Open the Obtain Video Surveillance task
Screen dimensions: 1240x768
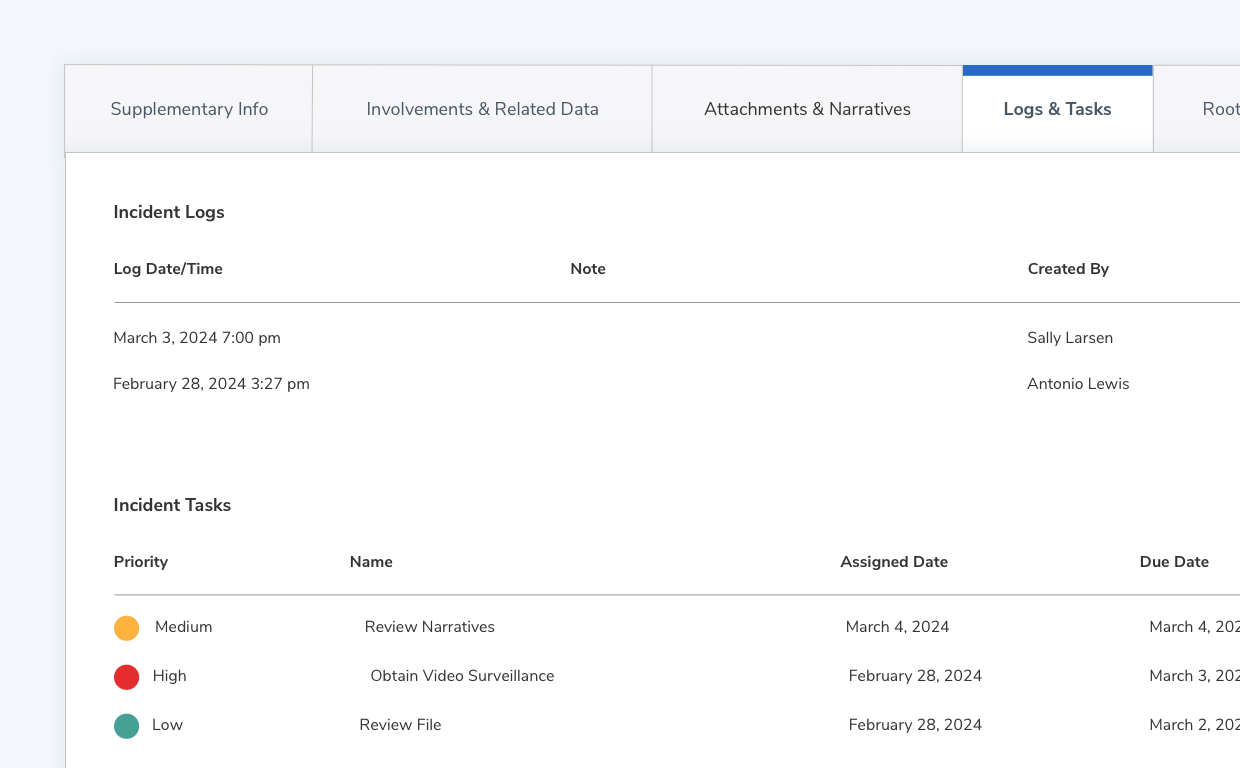462,676
